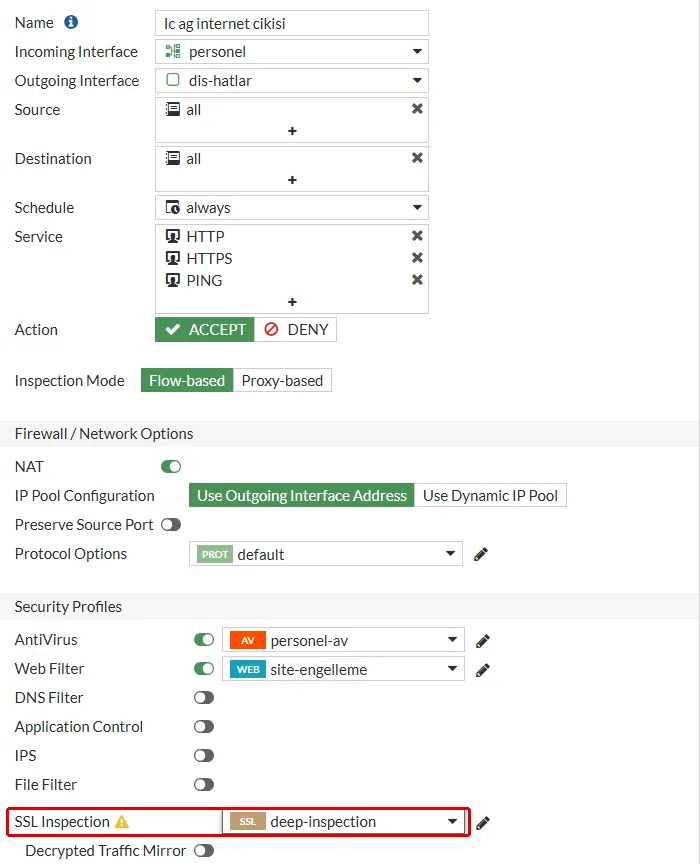Click the personel interface icon
Viewport: 700px width, 864px height.
(173, 51)
